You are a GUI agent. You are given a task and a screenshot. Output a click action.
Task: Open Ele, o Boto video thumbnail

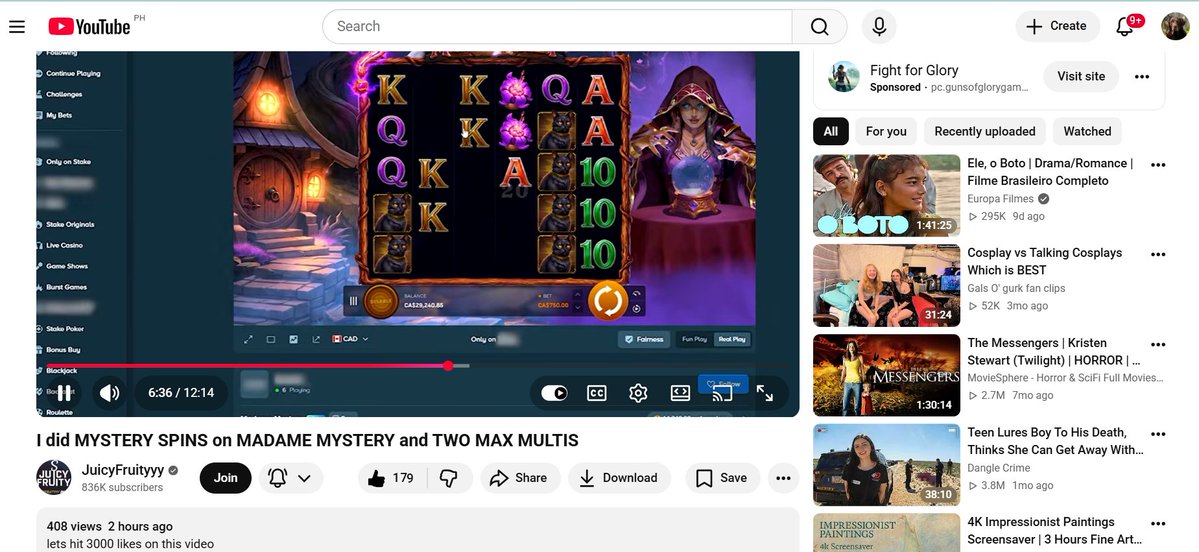coord(887,196)
